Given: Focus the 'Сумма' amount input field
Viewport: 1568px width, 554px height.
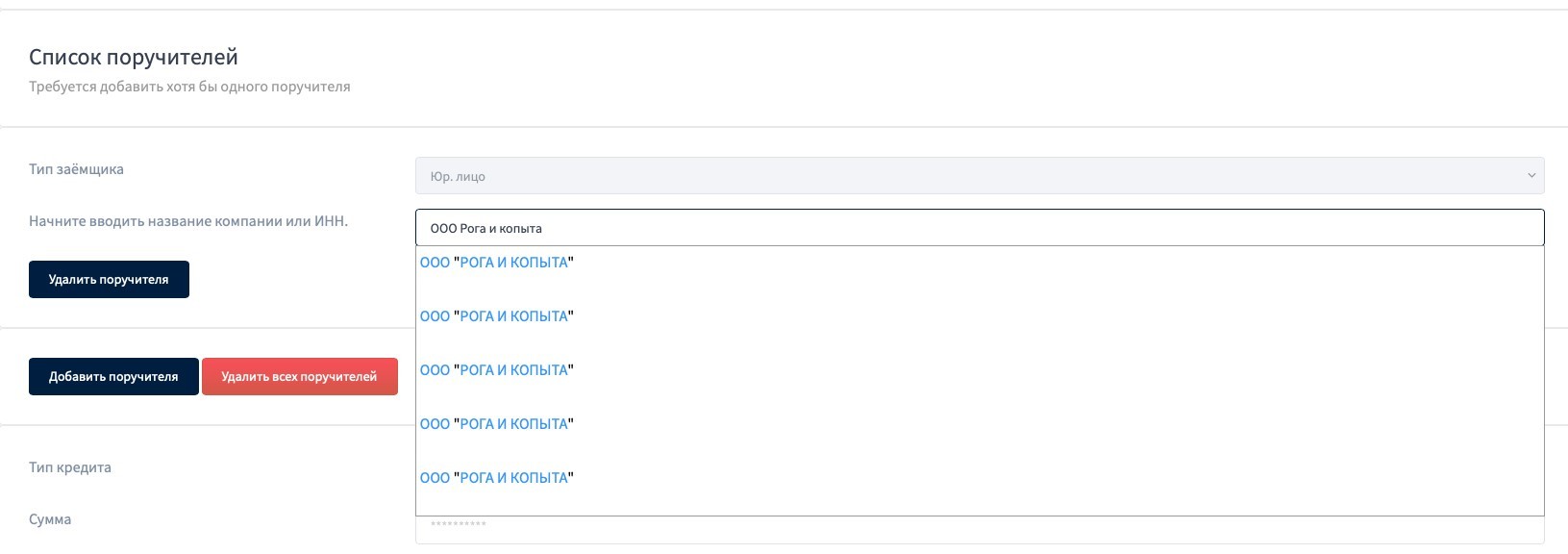Looking at the screenshot, I should pyautogui.click(x=979, y=529).
